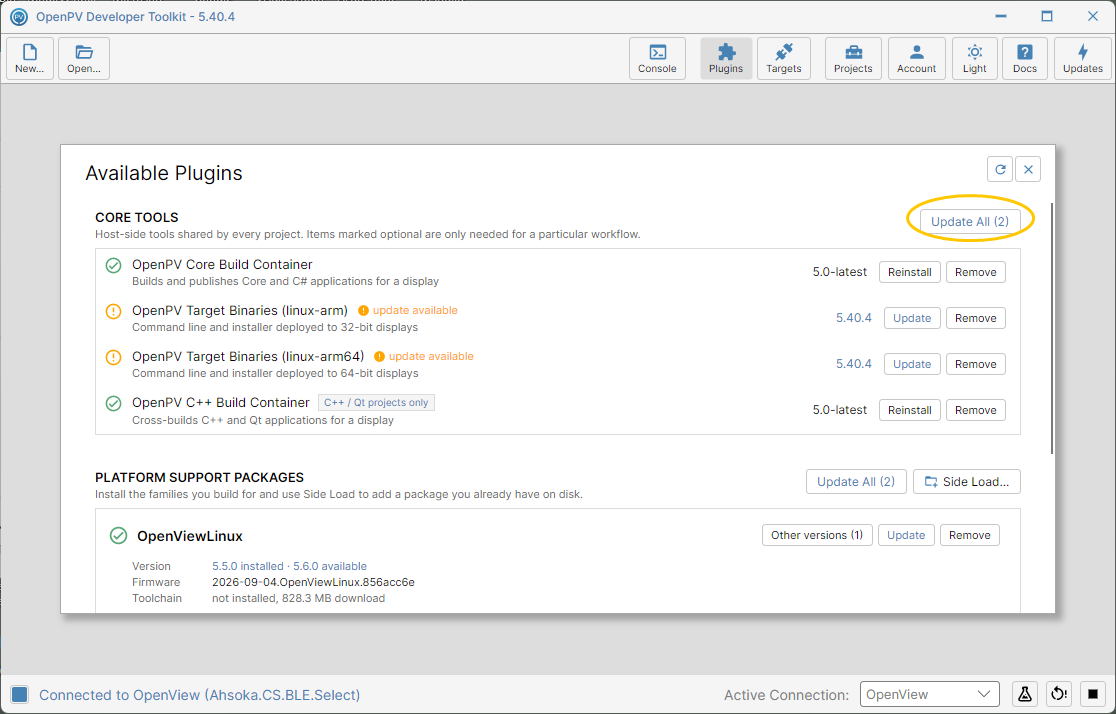The image size is (1116, 714).
Task: Click orange update available badge for linux-arm
Action: [408, 310]
